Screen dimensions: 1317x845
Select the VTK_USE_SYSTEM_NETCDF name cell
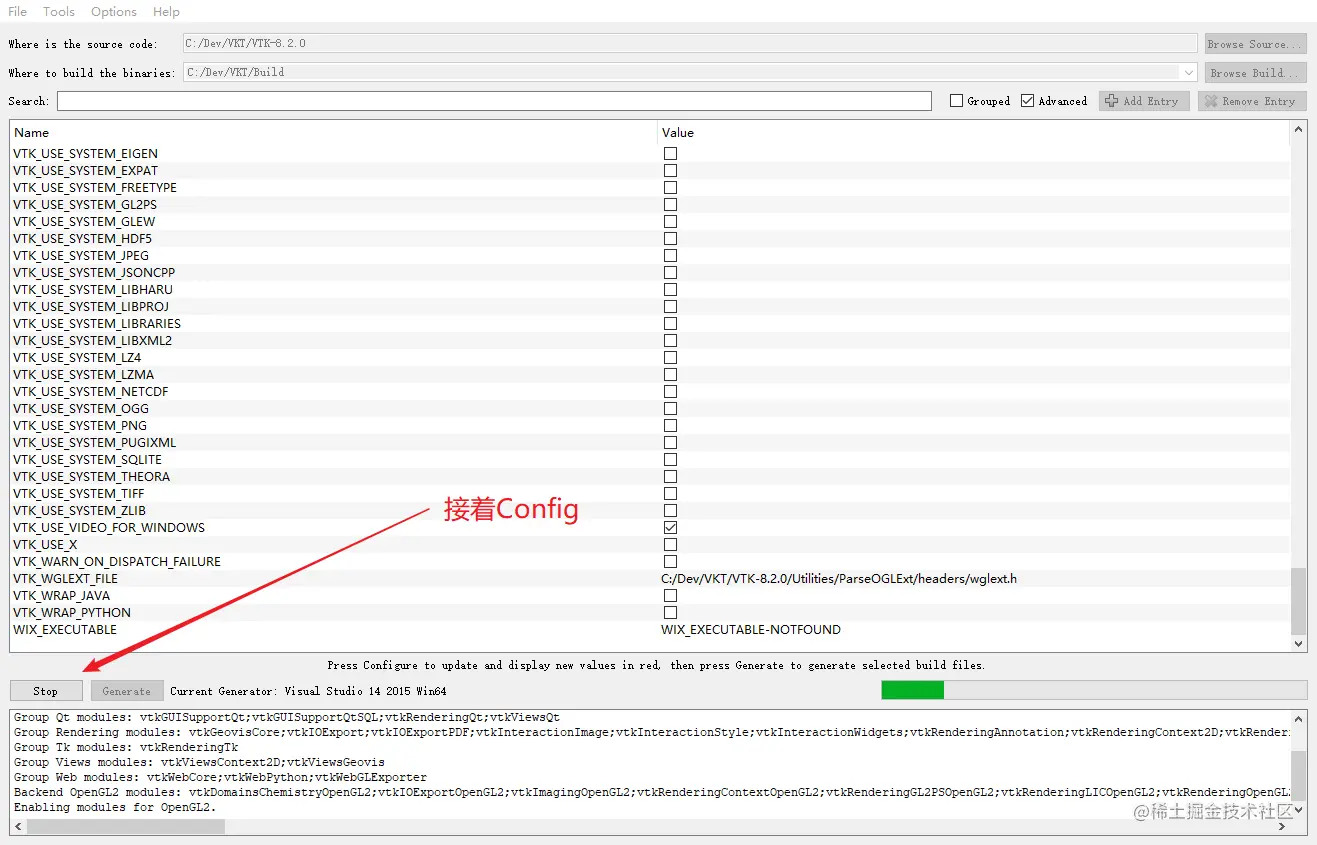click(x=91, y=392)
